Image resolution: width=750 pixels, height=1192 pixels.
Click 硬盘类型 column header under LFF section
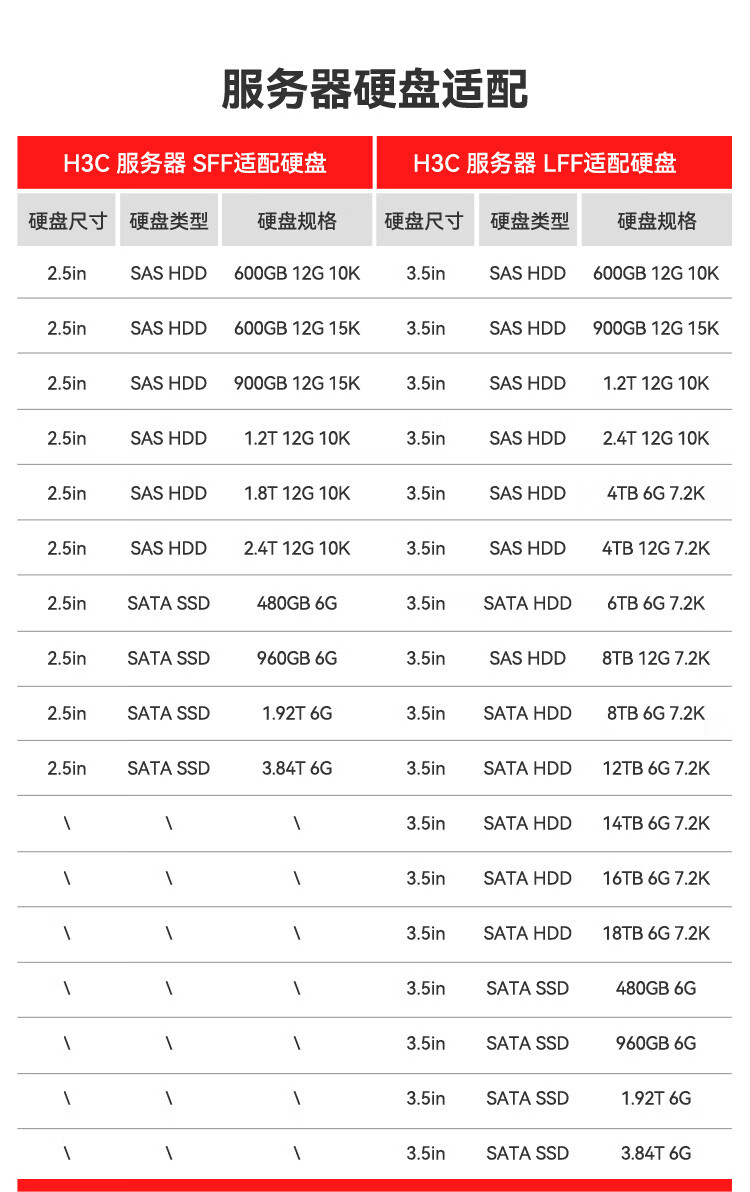529,221
